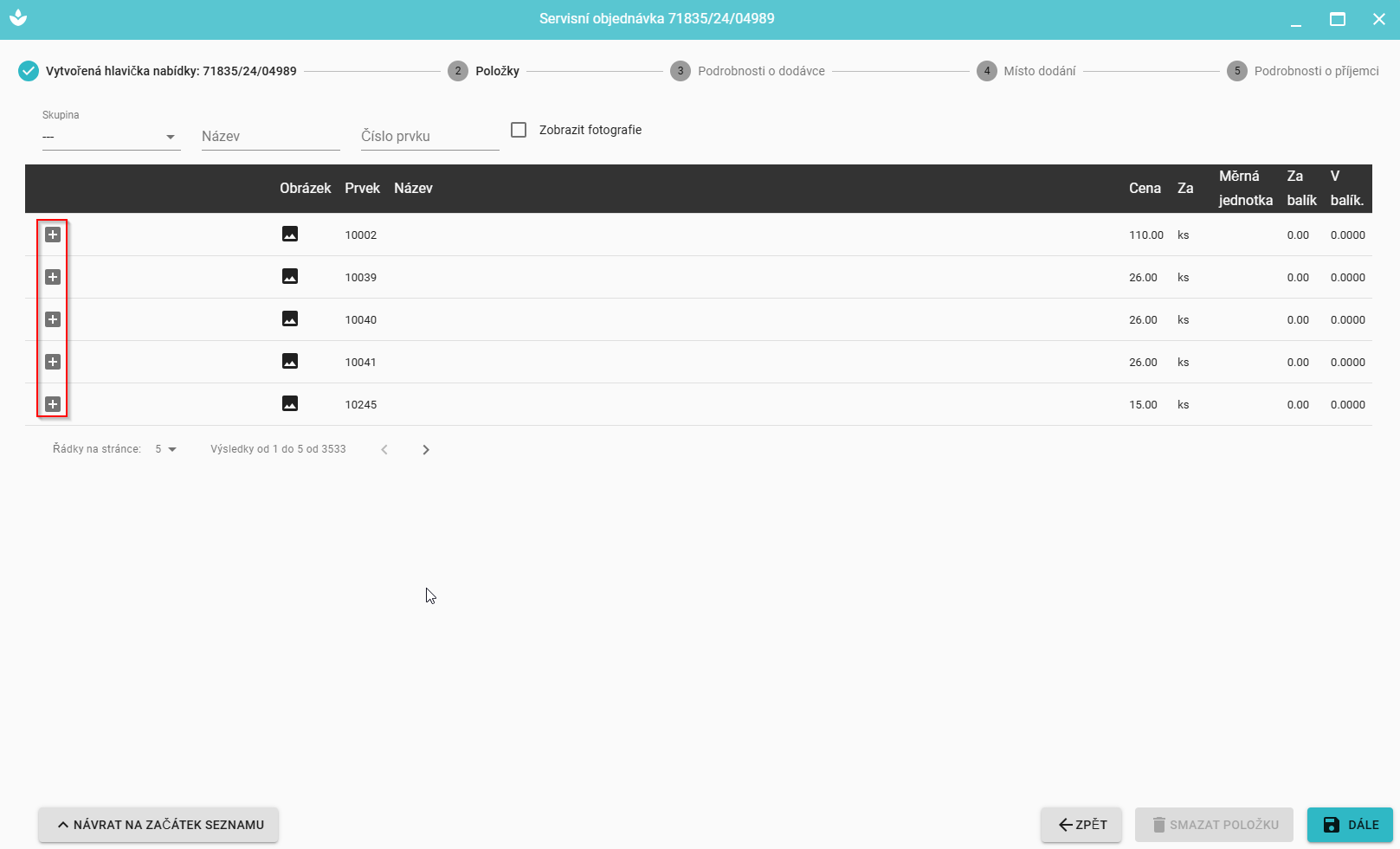Click Návrat na začátek seznamu button

click(158, 825)
